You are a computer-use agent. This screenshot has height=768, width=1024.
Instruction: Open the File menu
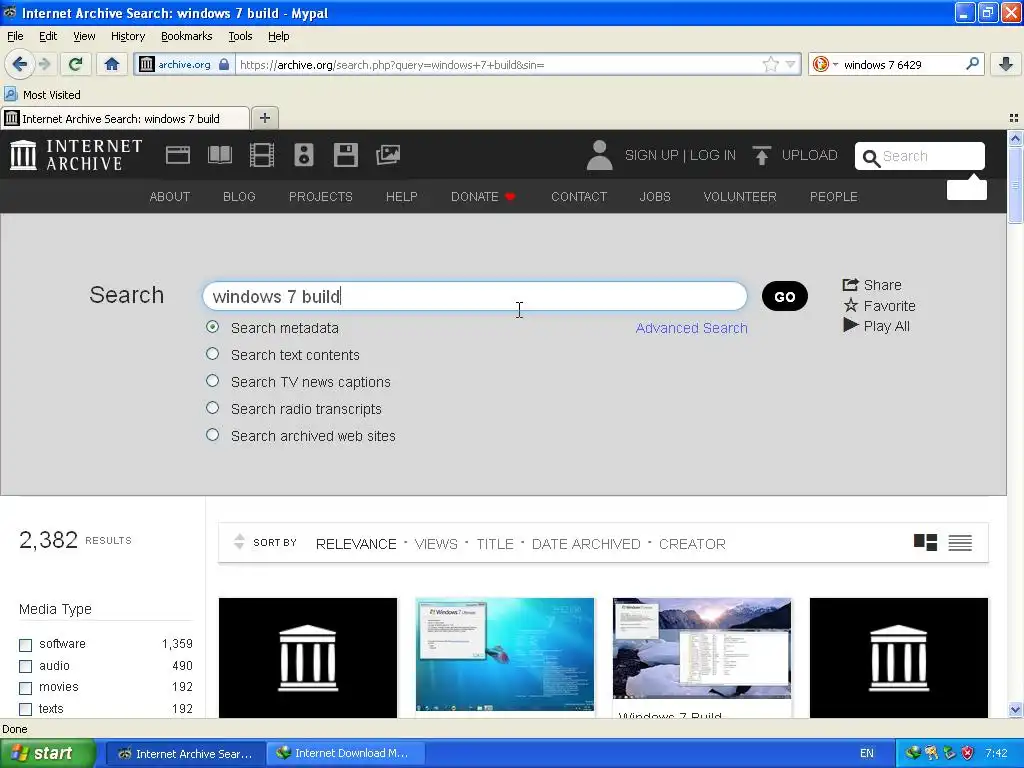coord(15,36)
